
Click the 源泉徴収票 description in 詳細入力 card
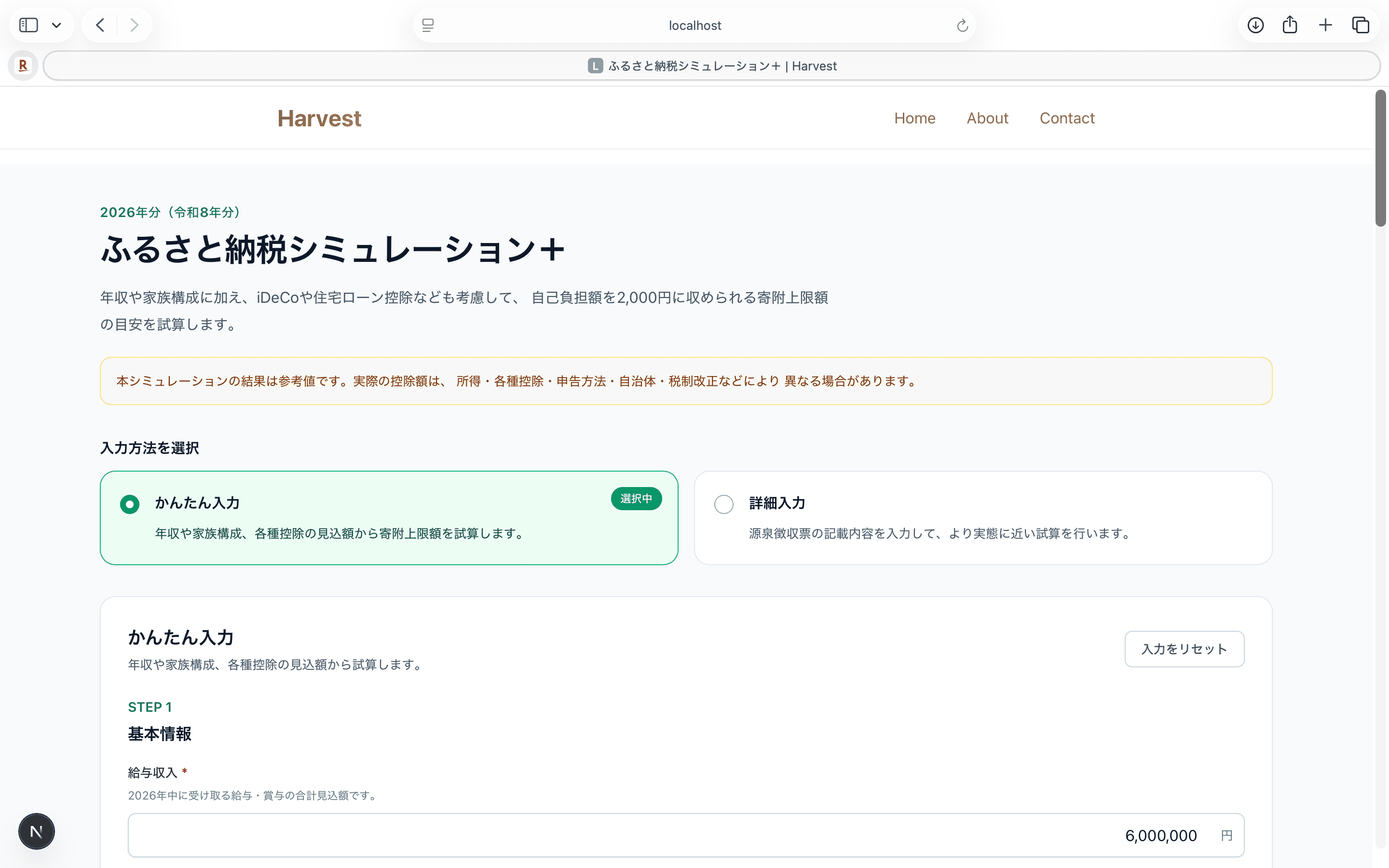(x=941, y=533)
